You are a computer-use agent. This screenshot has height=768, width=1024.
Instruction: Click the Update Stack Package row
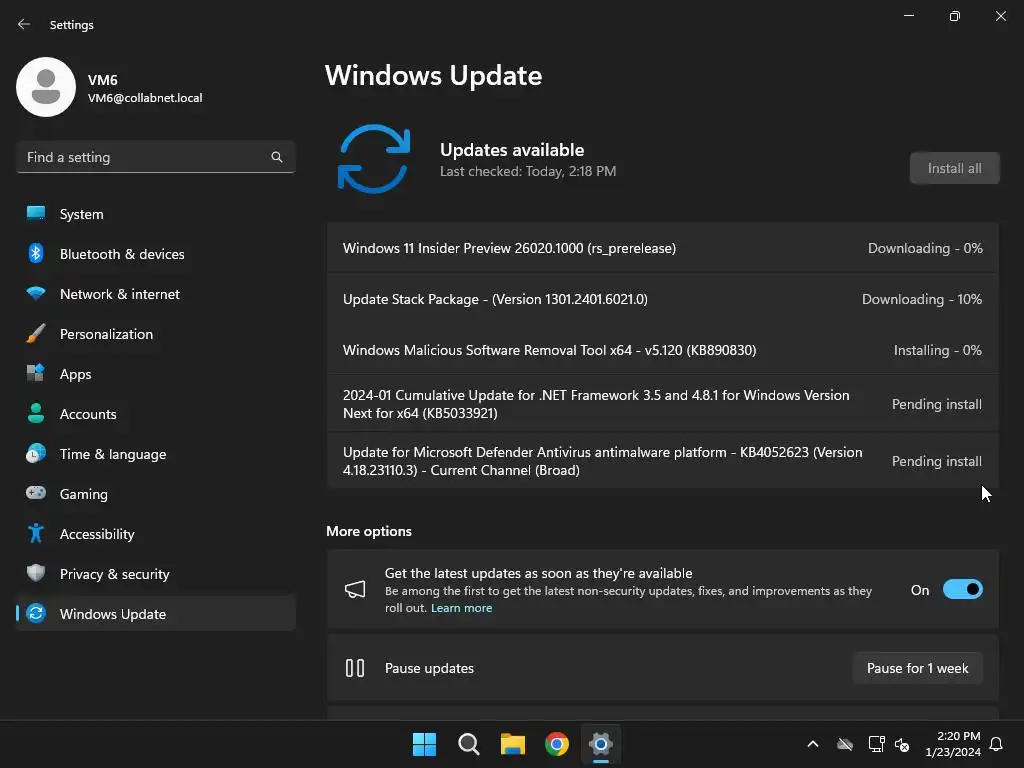click(x=663, y=299)
